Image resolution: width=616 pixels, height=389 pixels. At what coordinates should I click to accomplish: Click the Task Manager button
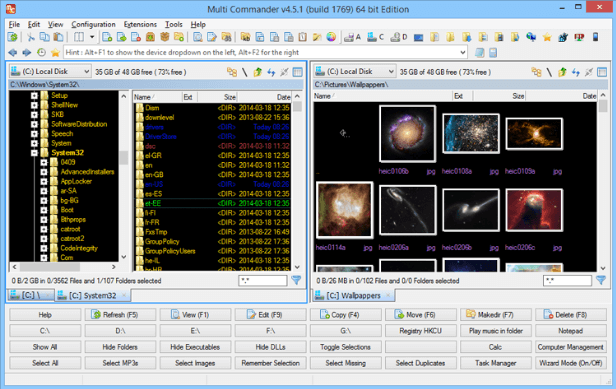coord(495,363)
